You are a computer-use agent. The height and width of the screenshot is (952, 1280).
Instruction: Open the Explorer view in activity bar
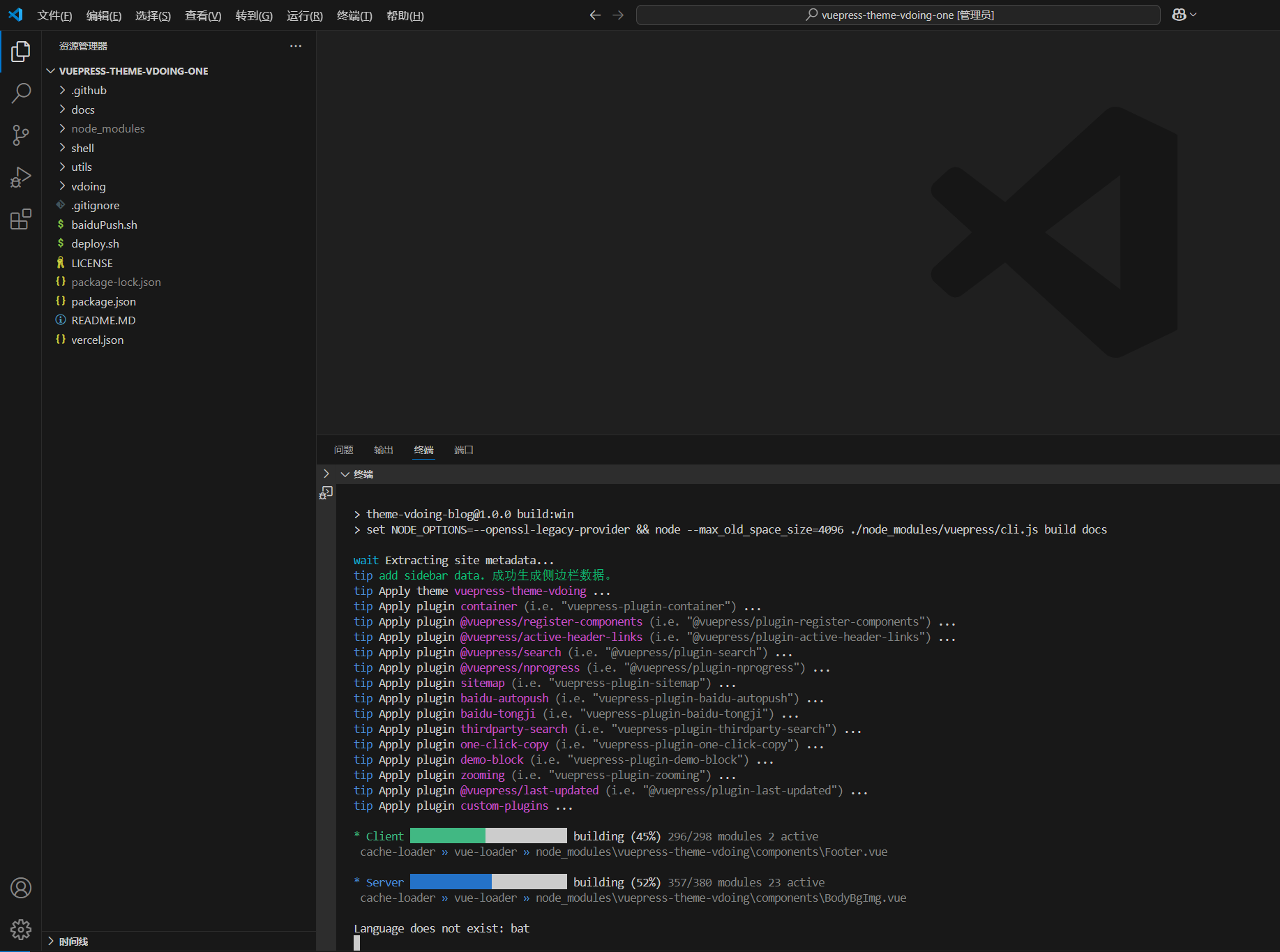(x=21, y=51)
